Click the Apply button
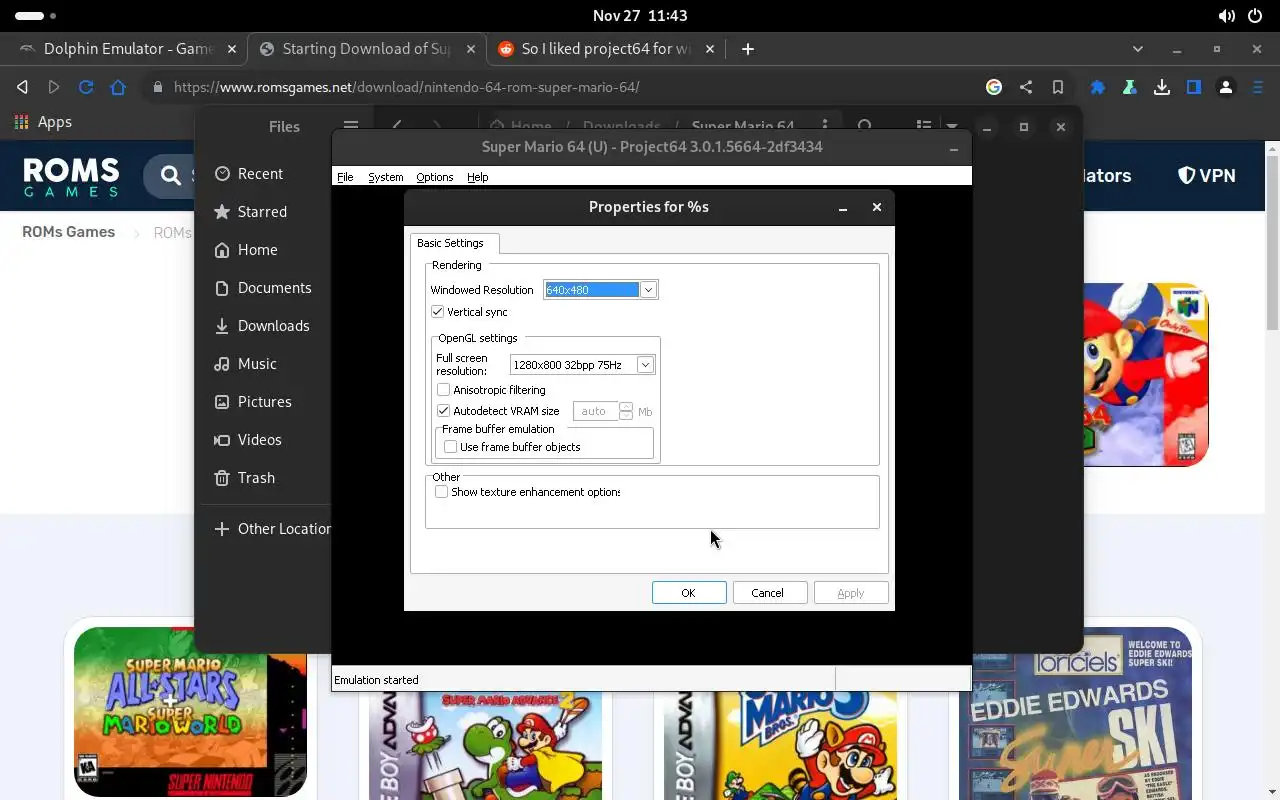This screenshot has width=1280, height=800. [851, 593]
